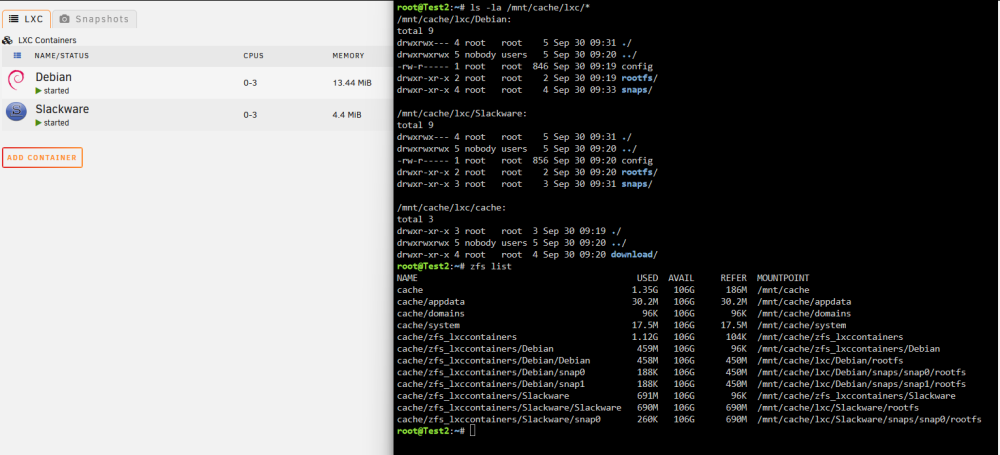This screenshot has height=455, width=1000.
Task: Click the 'download/' directory entry in the terminal
Action: [634, 255]
